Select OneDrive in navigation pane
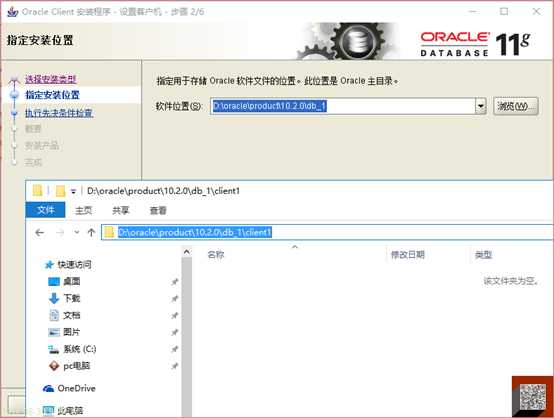Screen dimensions: 554x418 pyautogui.click(x=76, y=388)
